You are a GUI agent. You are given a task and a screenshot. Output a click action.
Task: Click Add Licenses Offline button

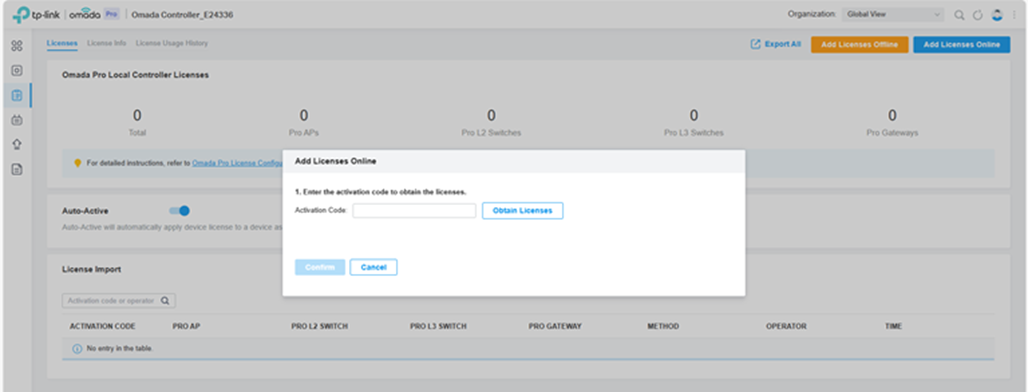point(860,45)
